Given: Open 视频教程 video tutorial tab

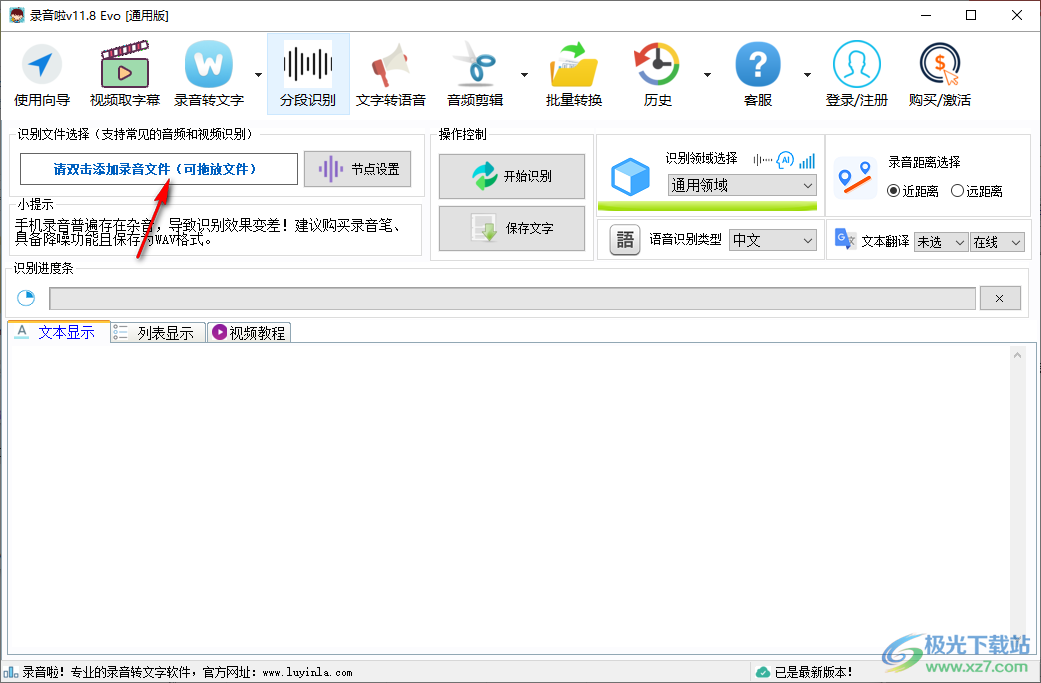Looking at the screenshot, I should pyautogui.click(x=249, y=333).
